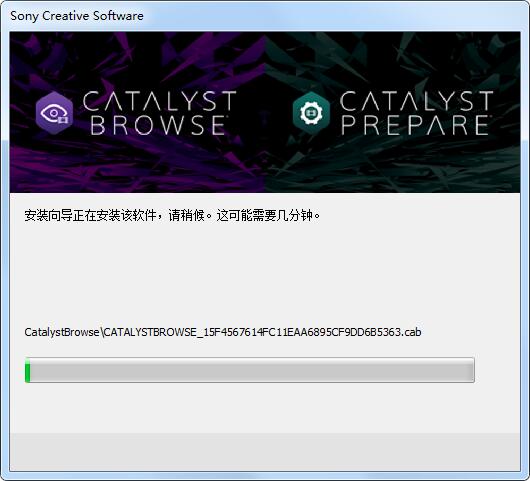The image size is (530, 481).
Task: Click the Sony Creative Software window title
Action: (x=77, y=16)
